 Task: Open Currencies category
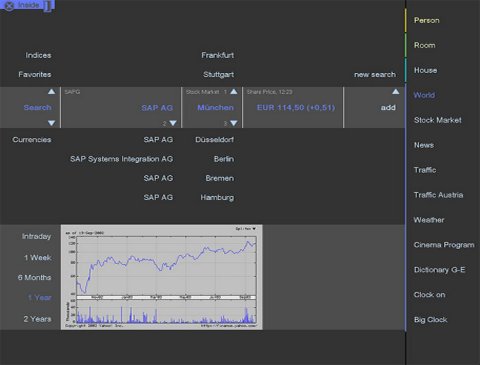32,140
